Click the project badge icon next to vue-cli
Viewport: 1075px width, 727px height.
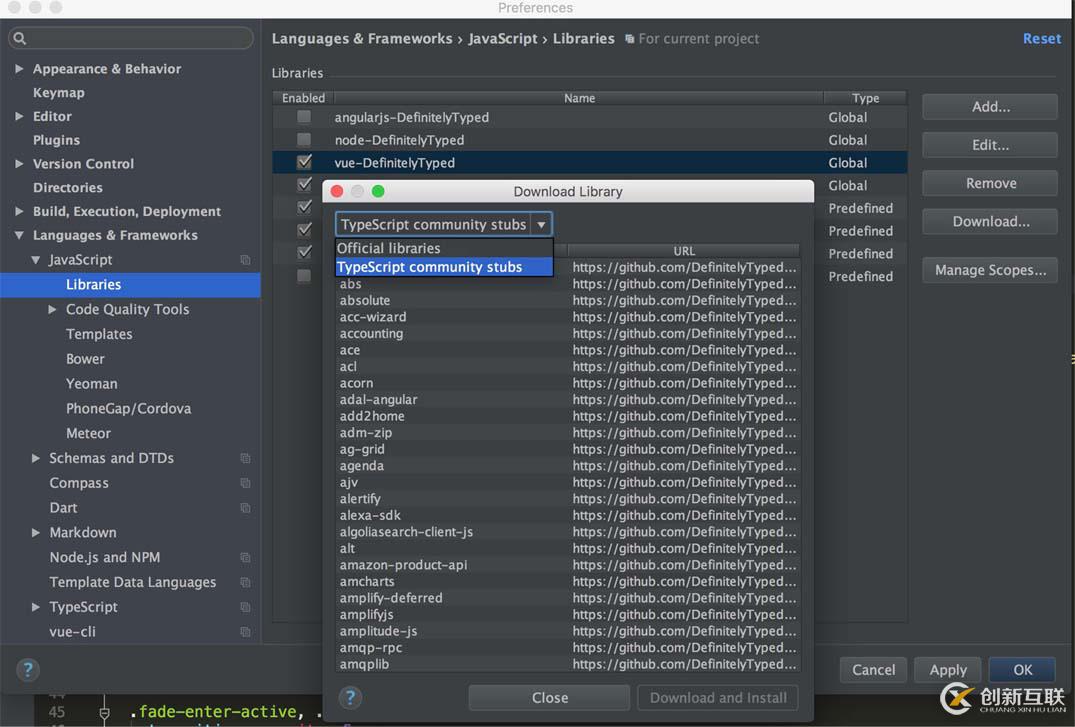pyautogui.click(x=245, y=632)
